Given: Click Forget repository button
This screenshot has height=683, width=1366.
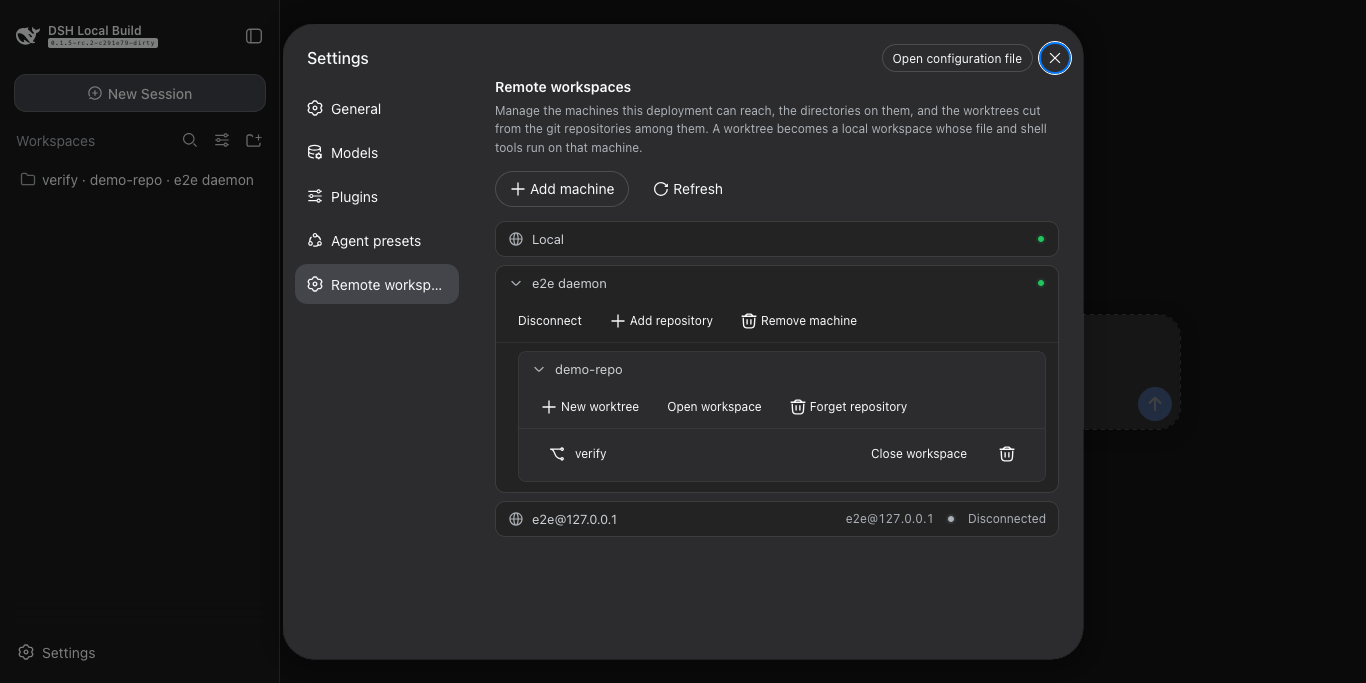Looking at the screenshot, I should (849, 407).
